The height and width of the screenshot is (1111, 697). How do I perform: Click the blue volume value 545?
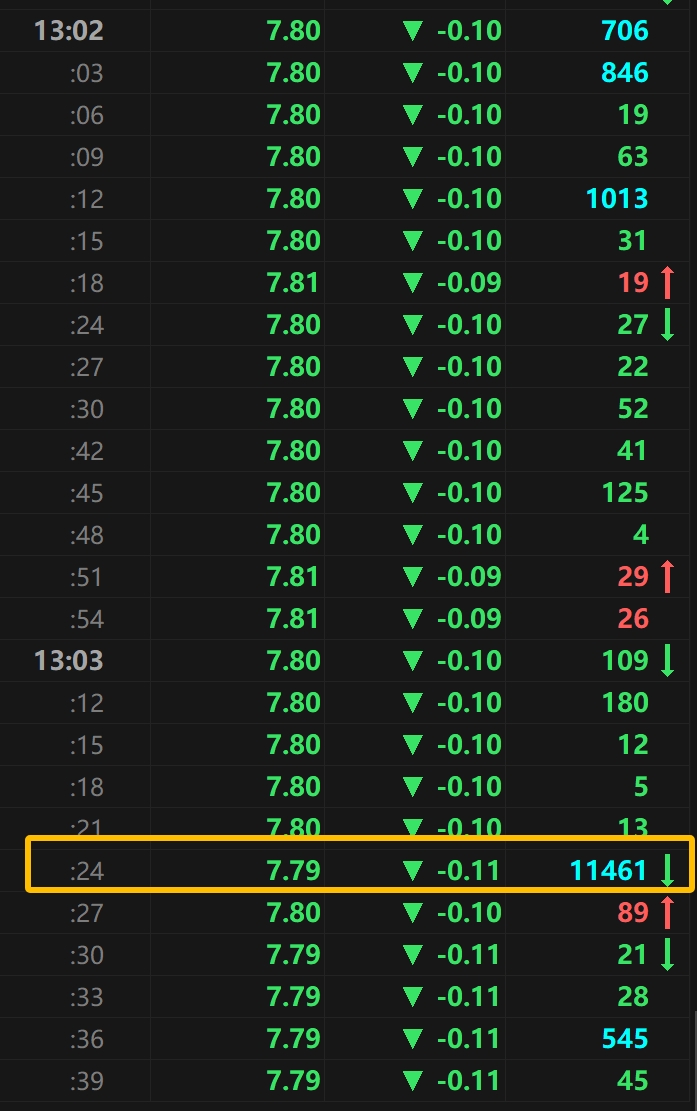click(x=625, y=1039)
